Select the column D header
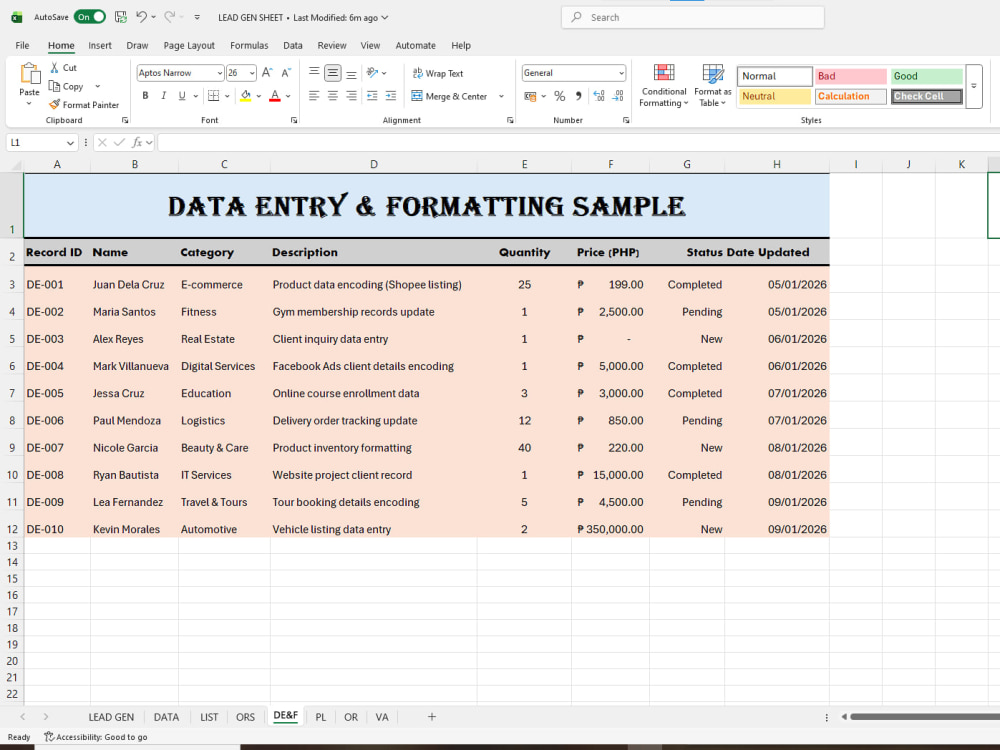Viewport: 1000px width, 750px height. pos(374,165)
